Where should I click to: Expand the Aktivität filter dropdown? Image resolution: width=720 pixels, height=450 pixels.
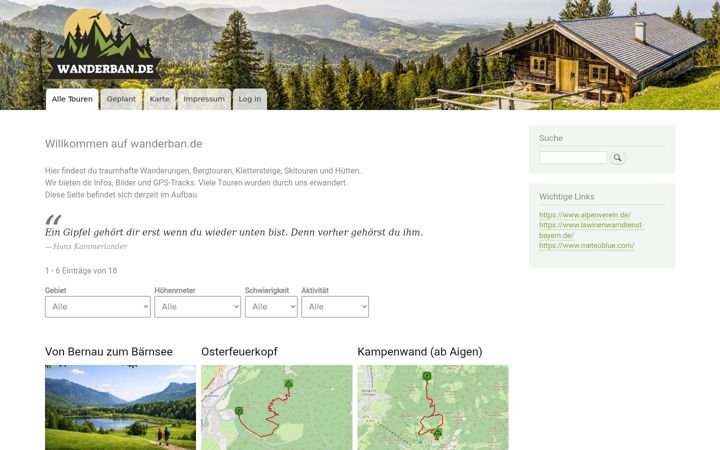point(335,307)
